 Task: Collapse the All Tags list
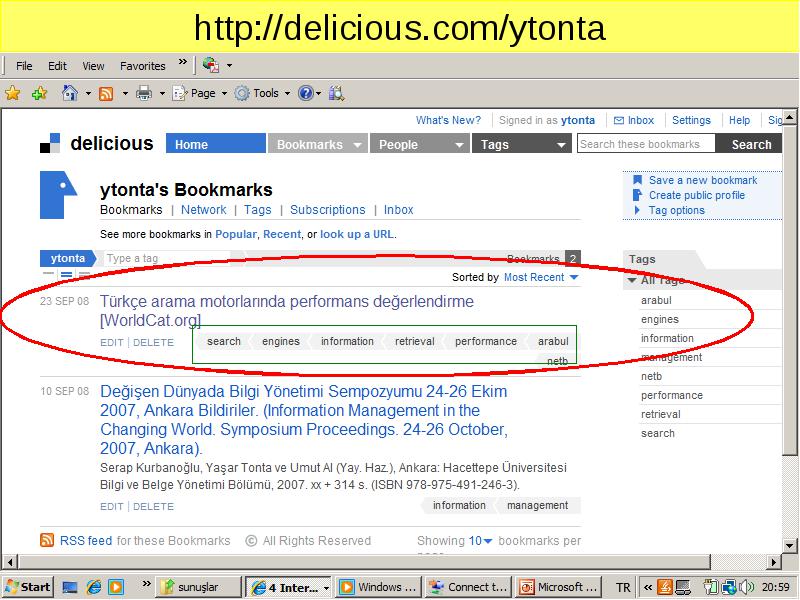[x=633, y=280]
